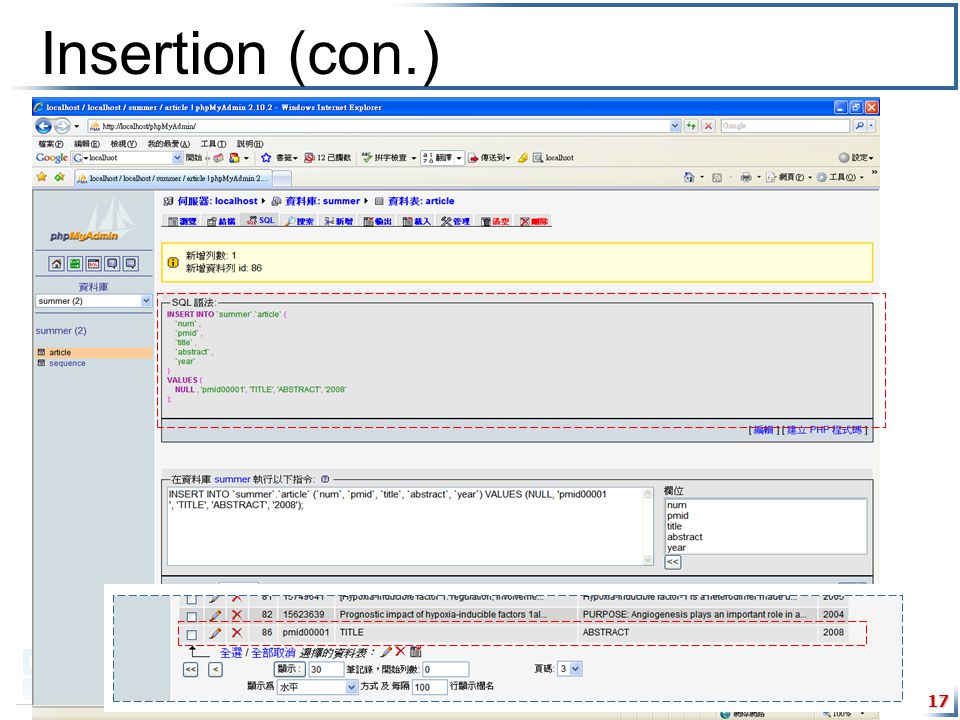Click the 12 已攔截 popup blocker item
Image resolution: width=960 pixels, height=720 pixels.
(327, 158)
